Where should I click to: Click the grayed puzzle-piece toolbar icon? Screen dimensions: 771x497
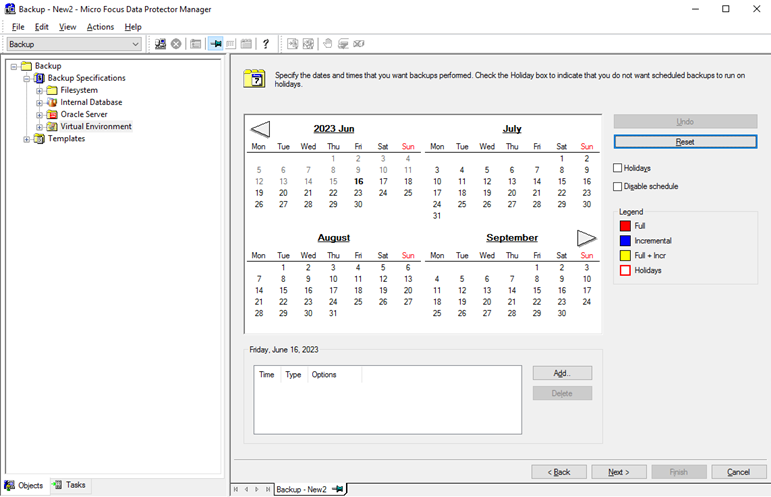point(308,44)
